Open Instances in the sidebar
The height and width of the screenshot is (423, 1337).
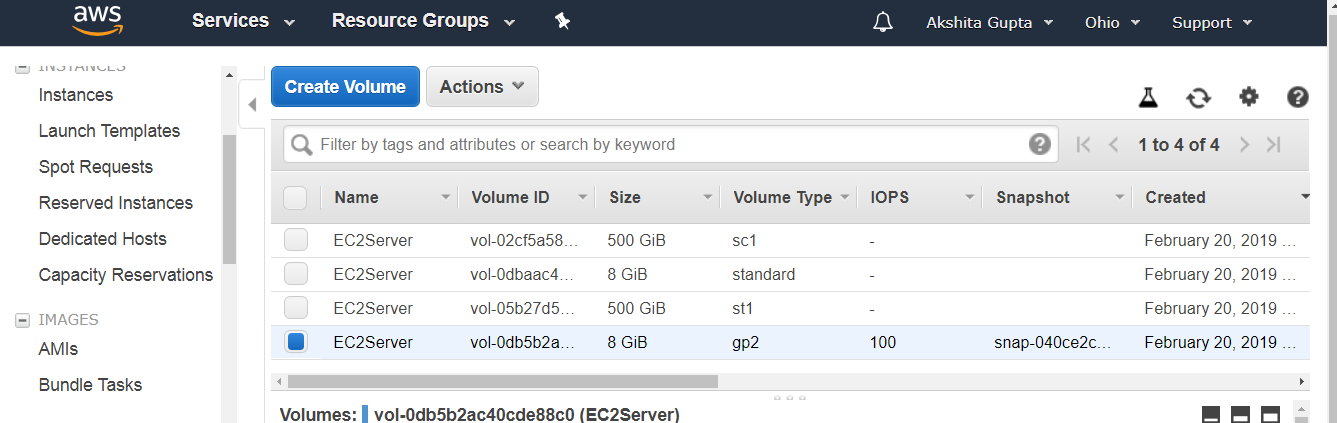(x=76, y=95)
